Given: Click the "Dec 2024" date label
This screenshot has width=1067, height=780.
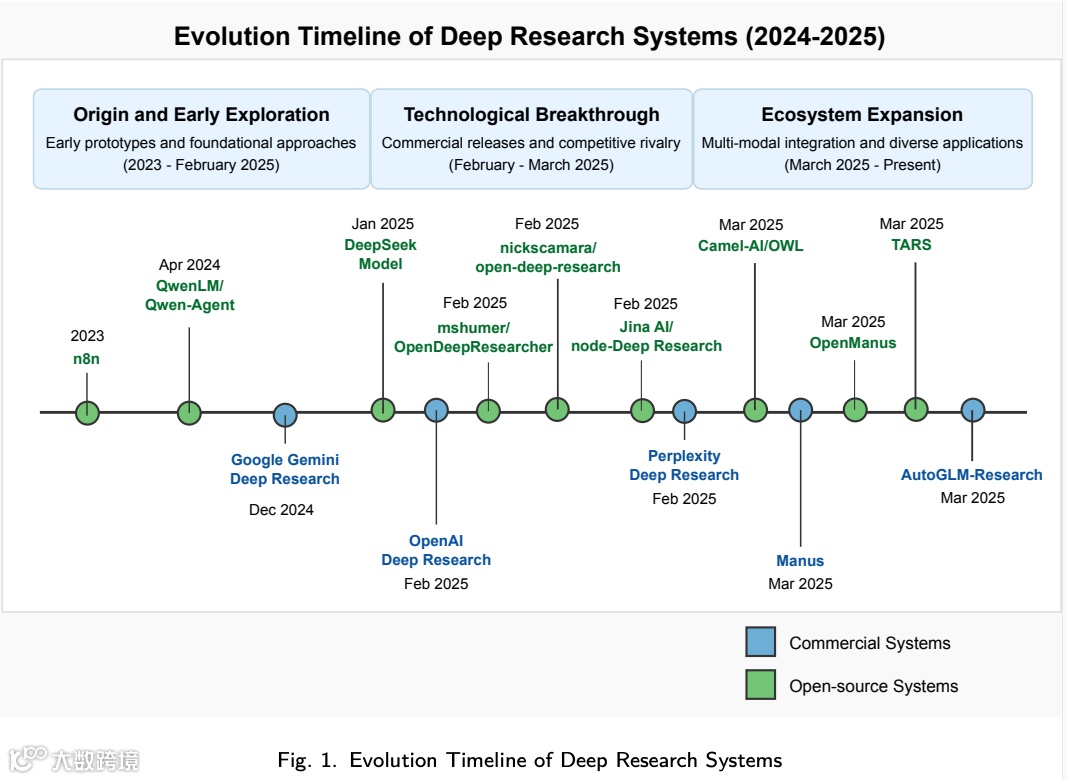Looking at the screenshot, I should coord(281,510).
